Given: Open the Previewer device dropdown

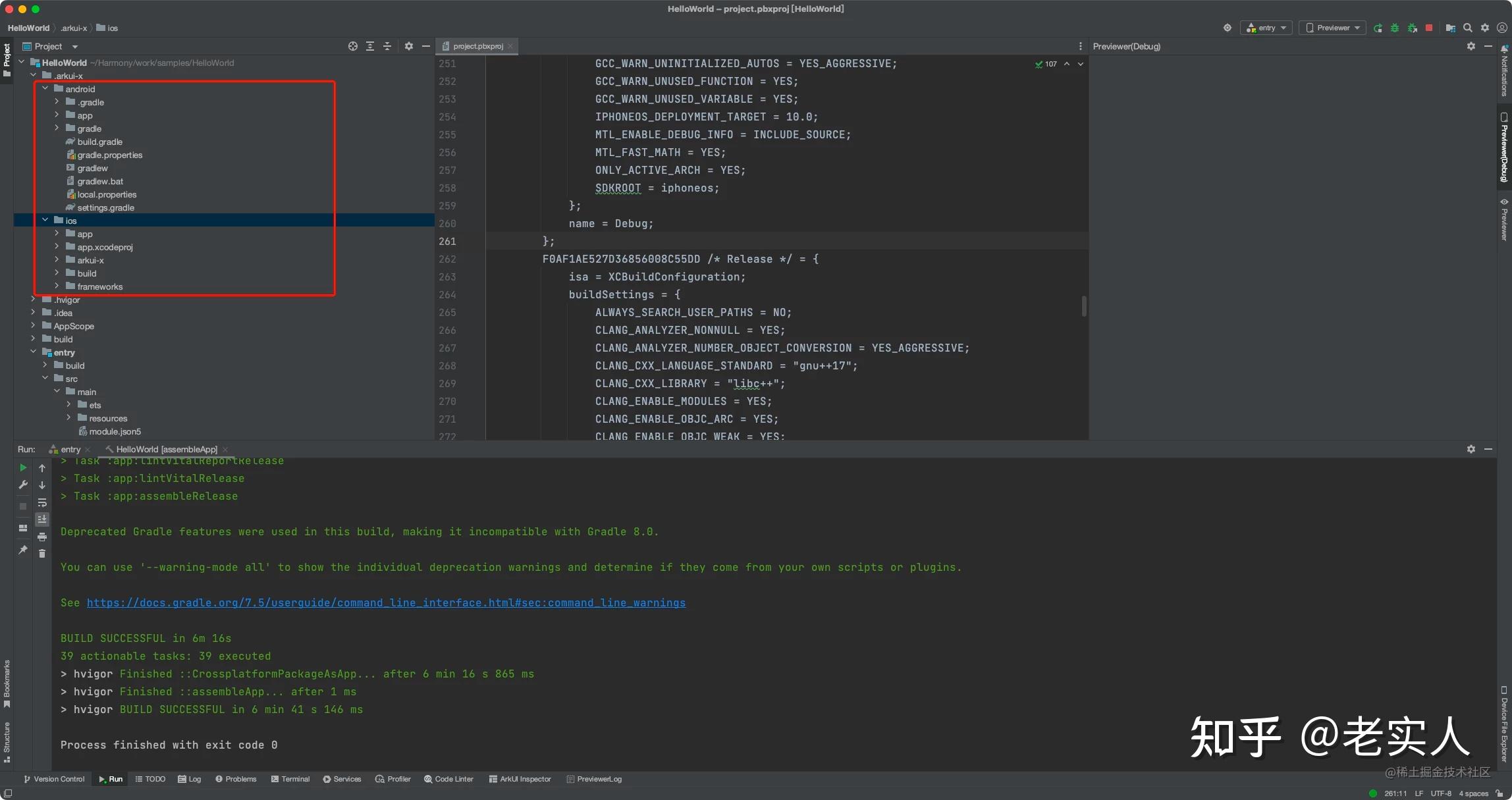Looking at the screenshot, I should pos(1332,28).
